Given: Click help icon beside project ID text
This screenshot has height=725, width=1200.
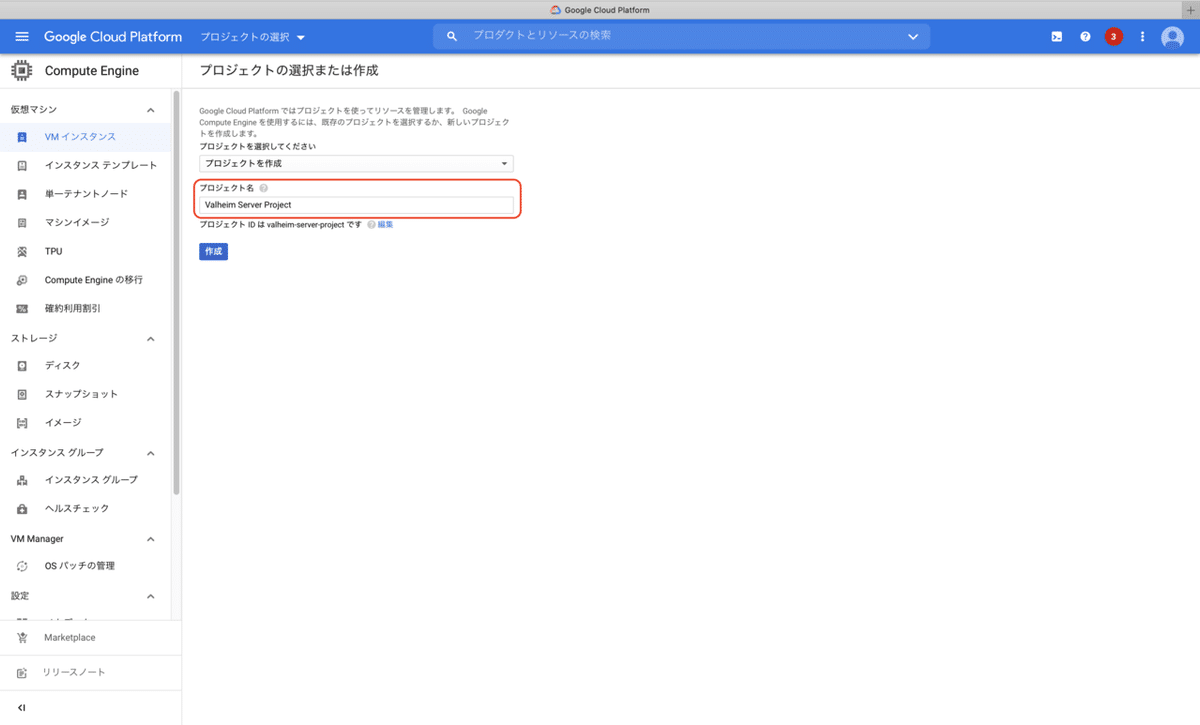Looking at the screenshot, I should (x=371, y=225).
